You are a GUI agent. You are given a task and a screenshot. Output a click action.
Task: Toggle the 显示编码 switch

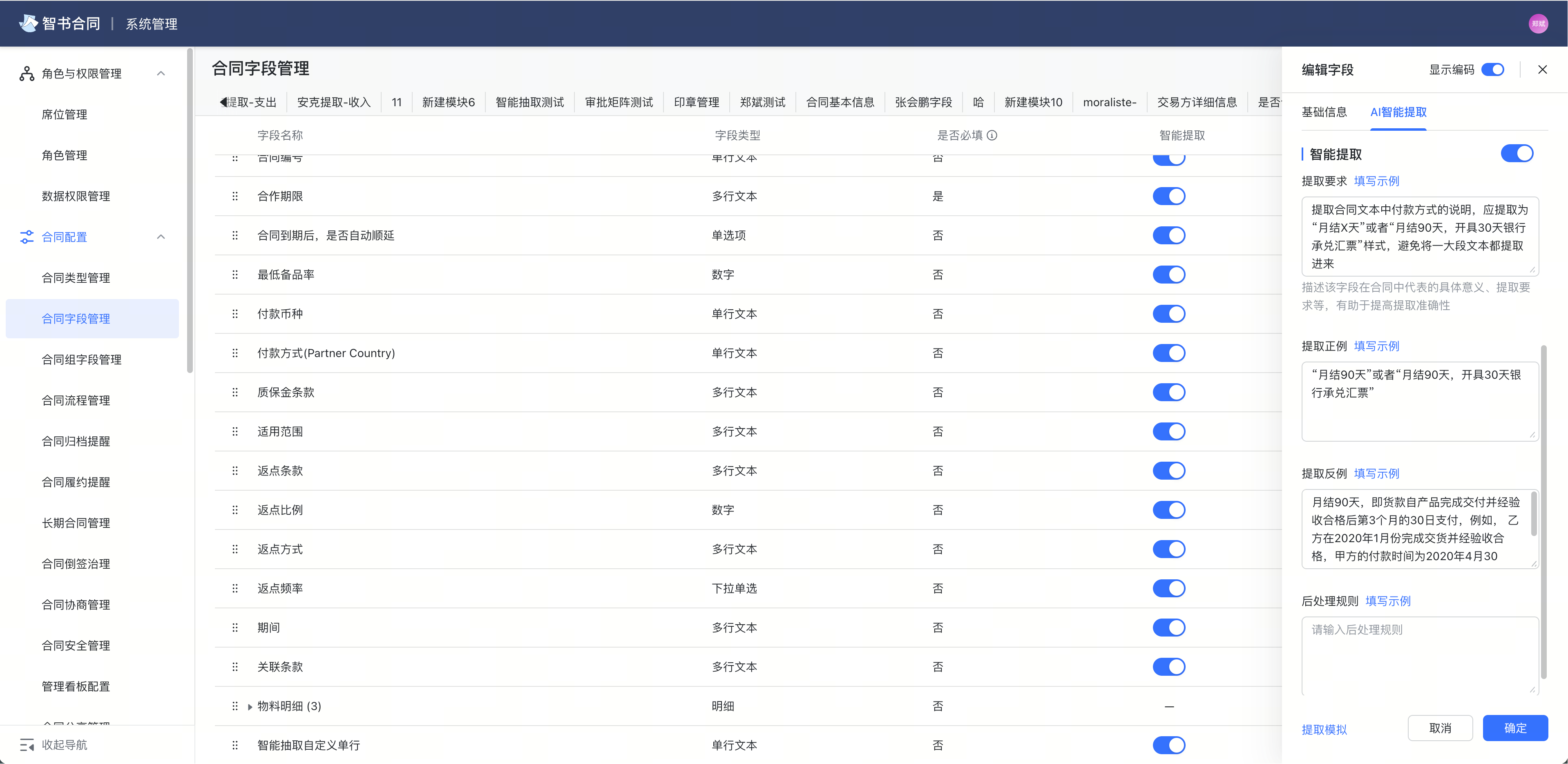[1492, 69]
